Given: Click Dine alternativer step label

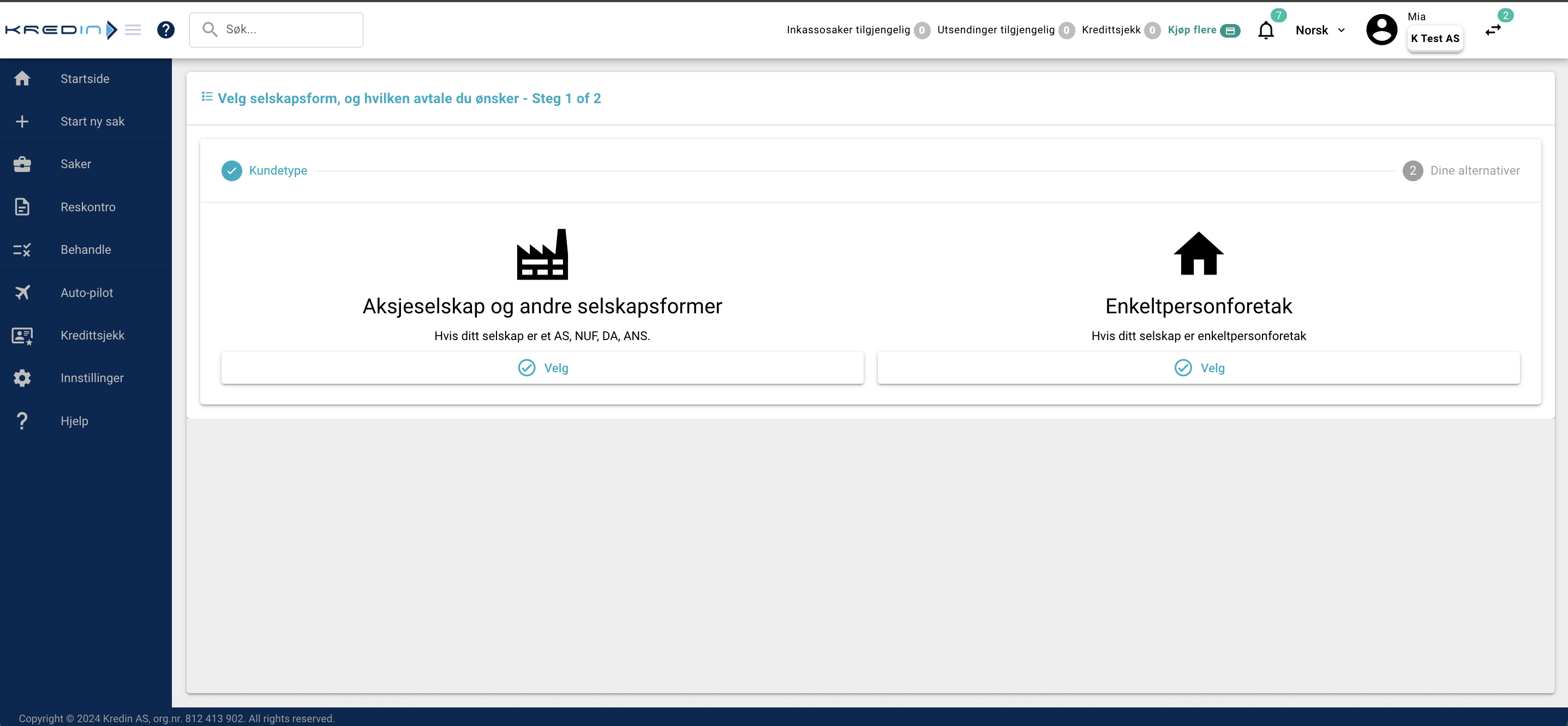Looking at the screenshot, I should click(1475, 171).
